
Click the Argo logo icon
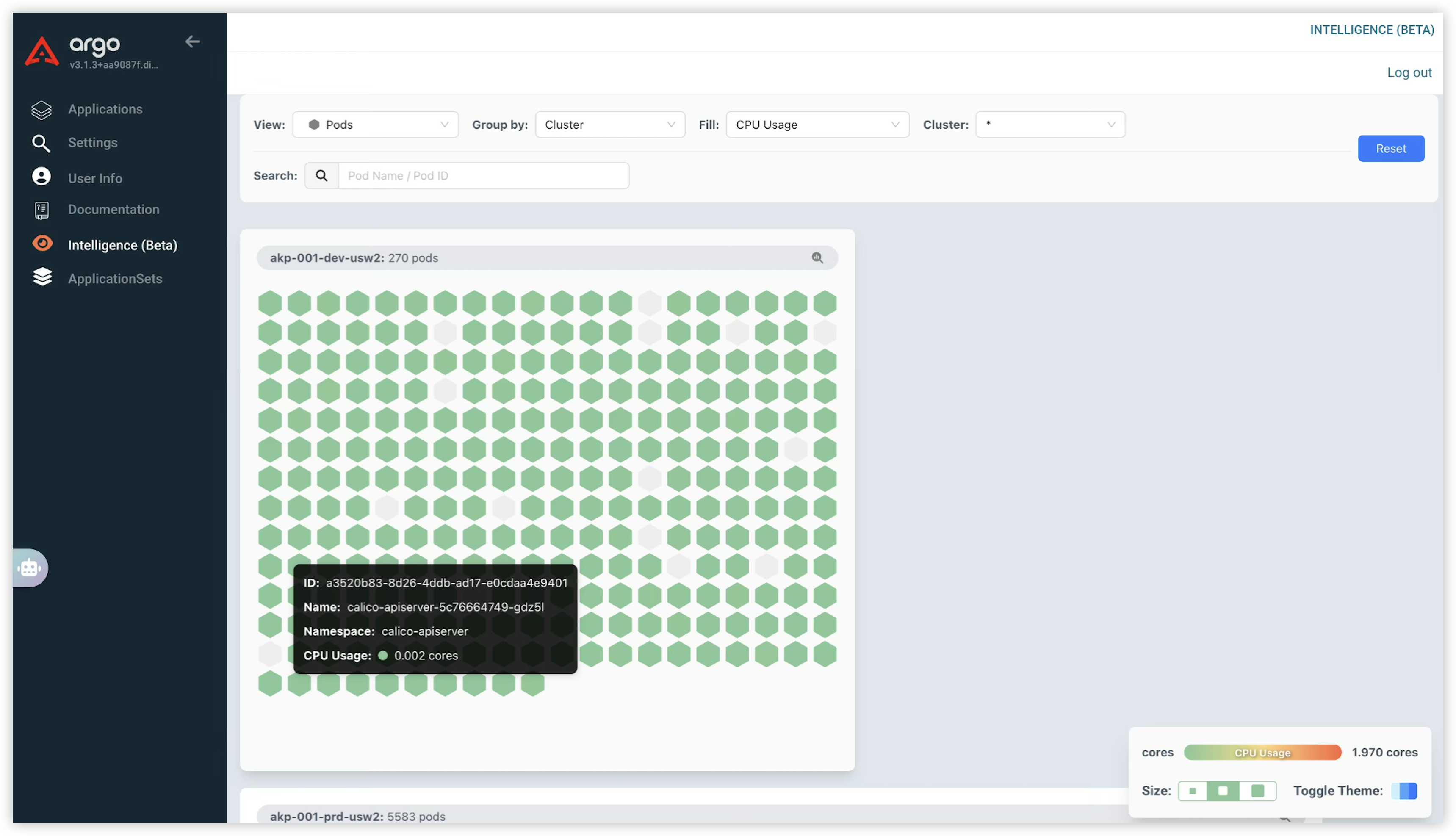42,52
